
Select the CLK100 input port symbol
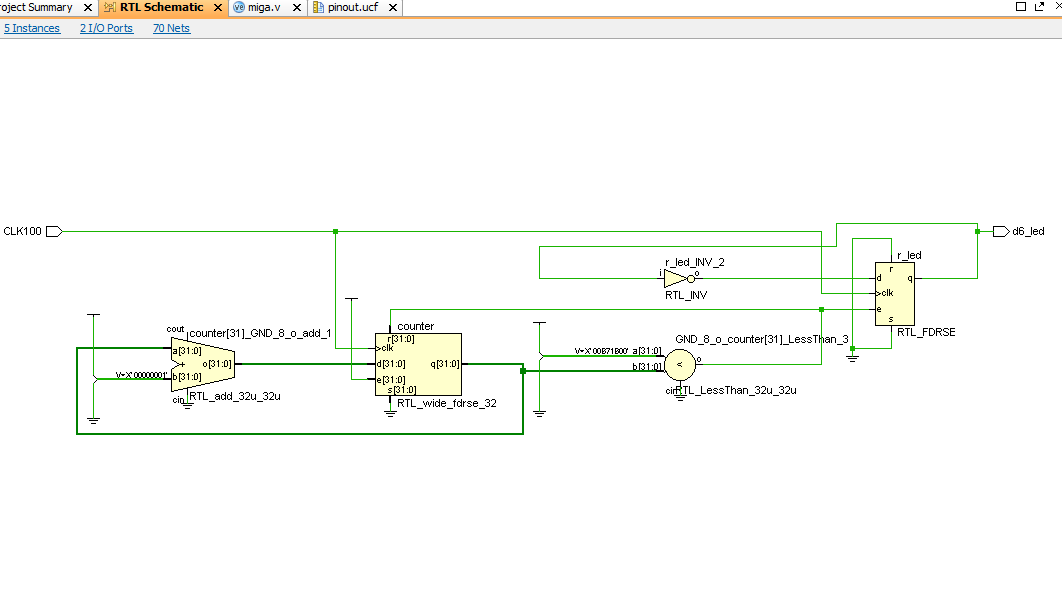coord(54,232)
